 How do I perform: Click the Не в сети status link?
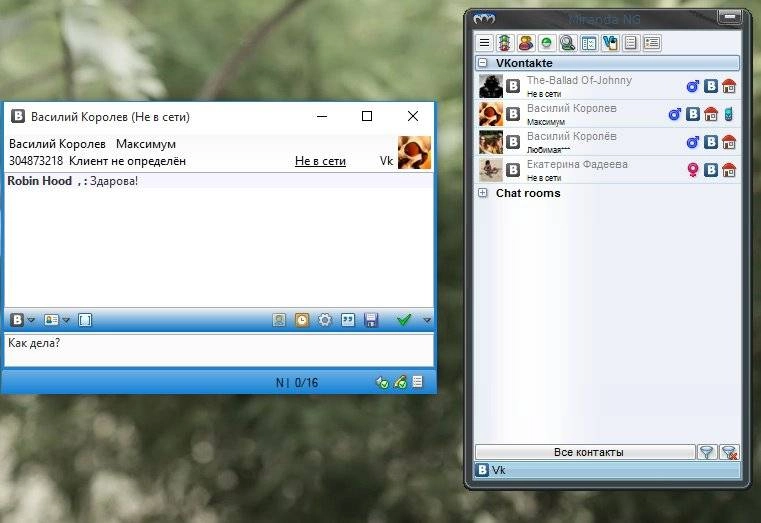click(x=320, y=161)
